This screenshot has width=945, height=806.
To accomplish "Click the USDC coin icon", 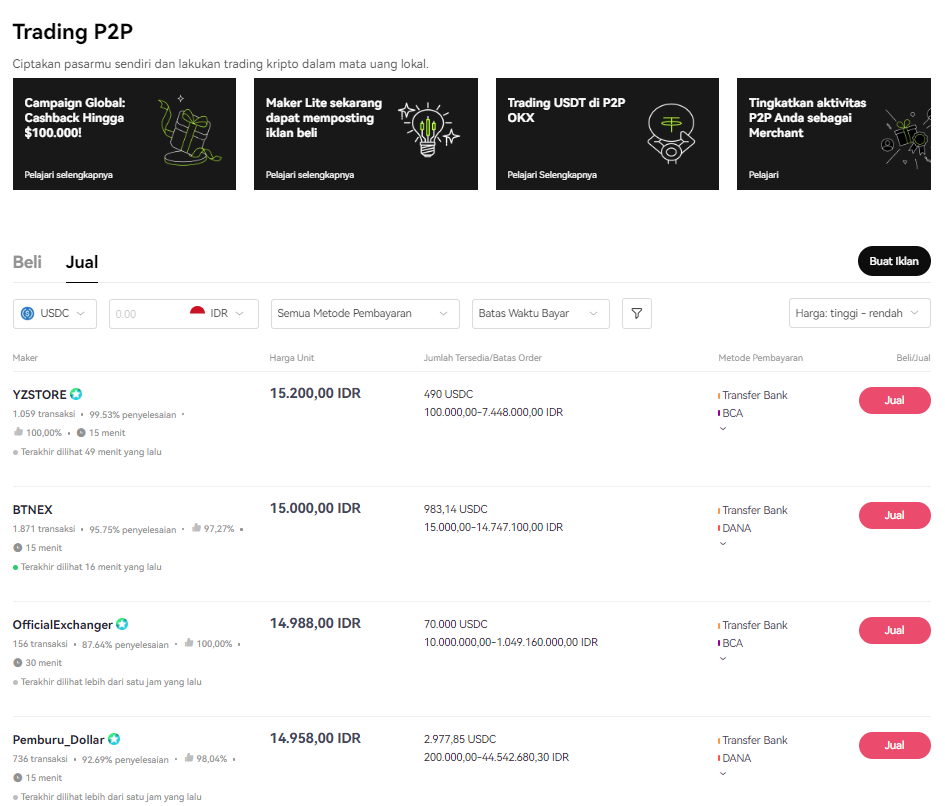I will [x=27, y=313].
